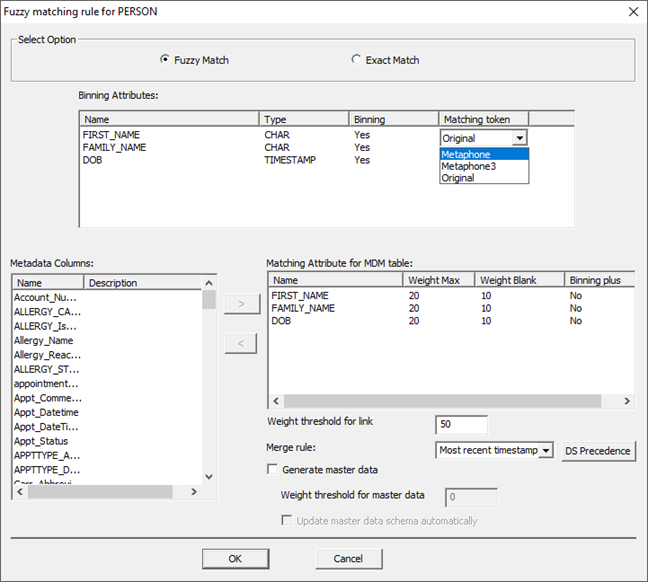Choose Metaphone from the dropdown list
The height and width of the screenshot is (582, 648).
[x=484, y=154]
